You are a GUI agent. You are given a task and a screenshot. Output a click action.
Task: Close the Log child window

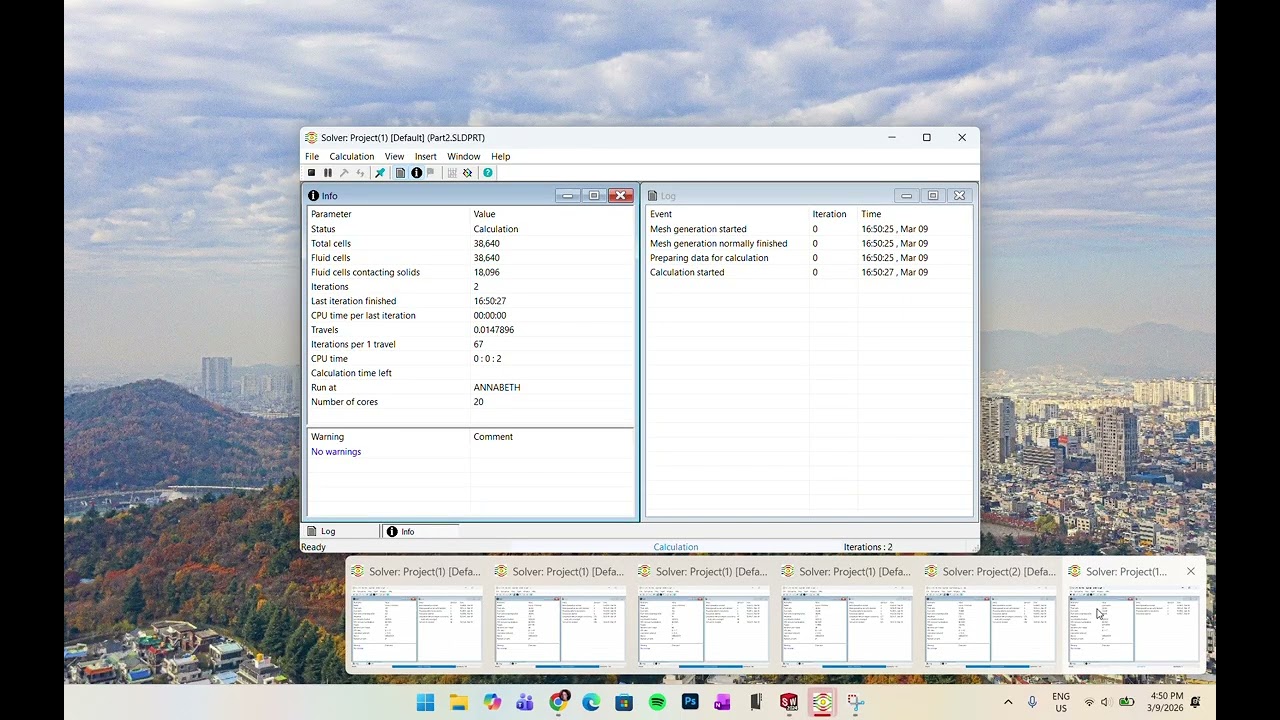click(x=959, y=196)
